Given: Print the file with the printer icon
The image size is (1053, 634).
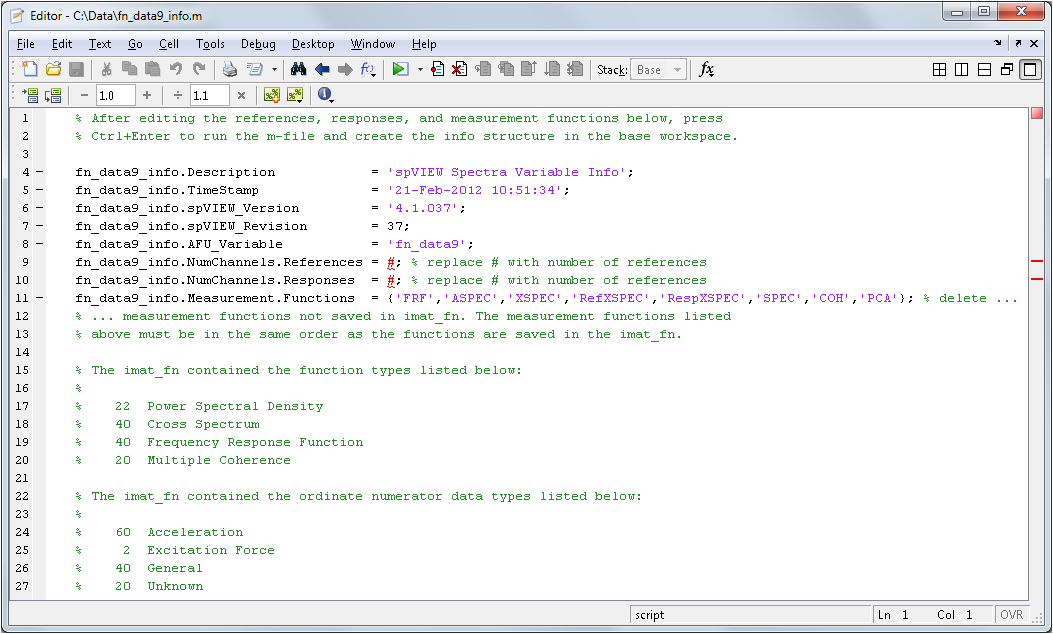Looking at the screenshot, I should (230, 69).
